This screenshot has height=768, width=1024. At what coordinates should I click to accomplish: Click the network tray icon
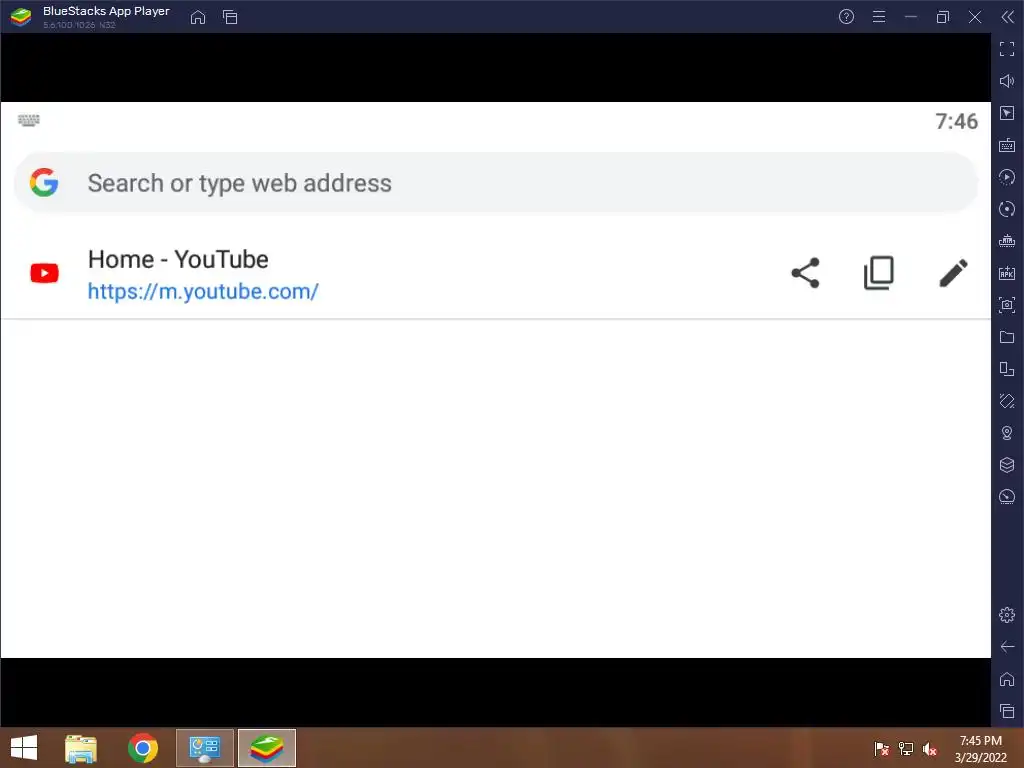tap(906, 749)
